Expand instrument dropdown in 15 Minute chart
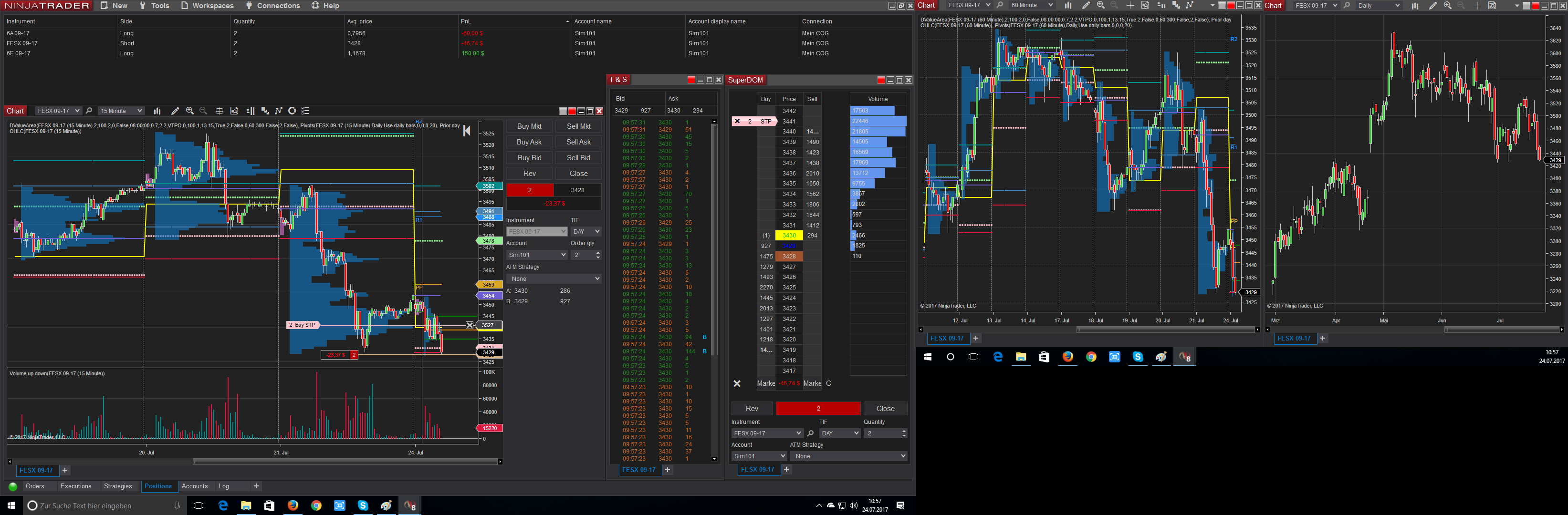This screenshot has width=1568, height=515. [58, 111]
